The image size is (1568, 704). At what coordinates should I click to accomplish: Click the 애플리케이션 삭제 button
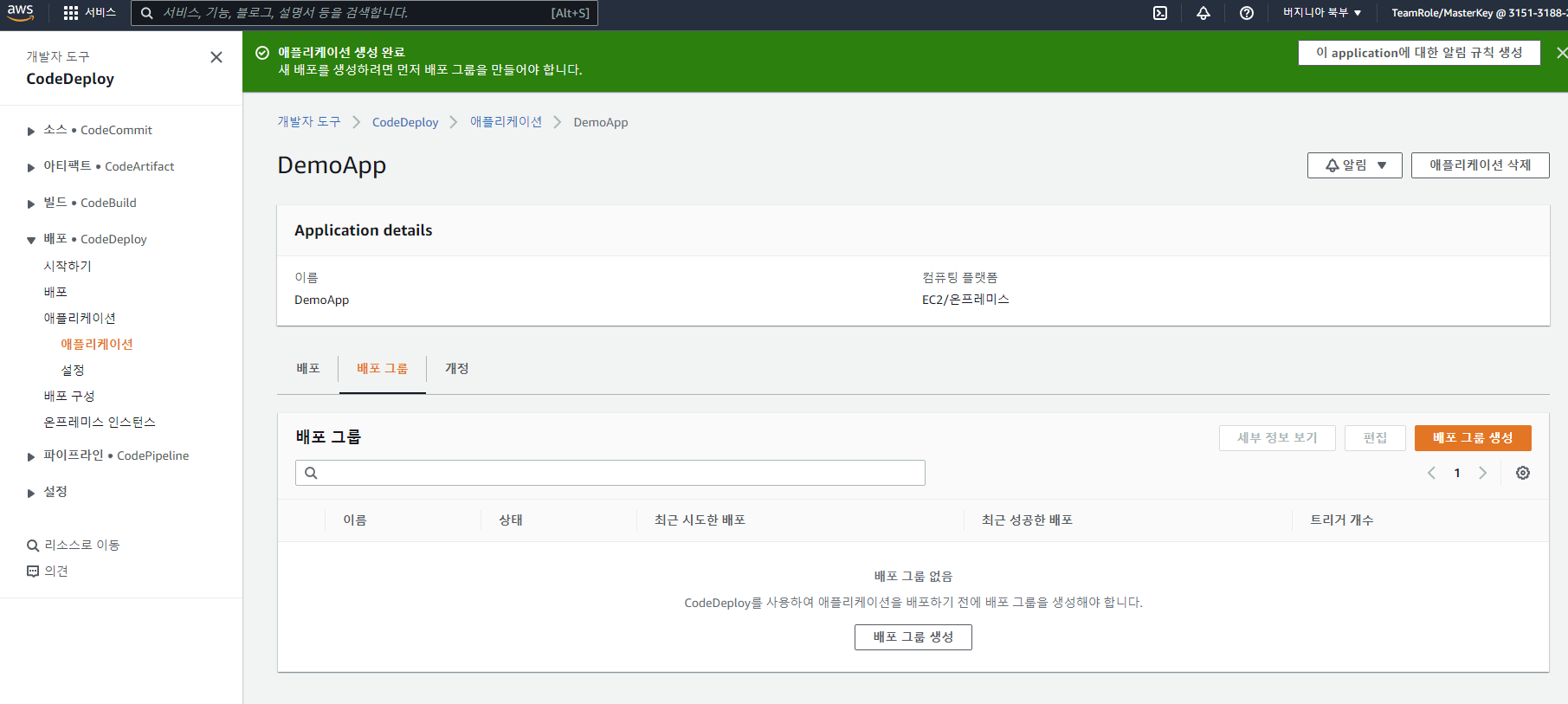pyautogui.click(x=1480, y=165)
